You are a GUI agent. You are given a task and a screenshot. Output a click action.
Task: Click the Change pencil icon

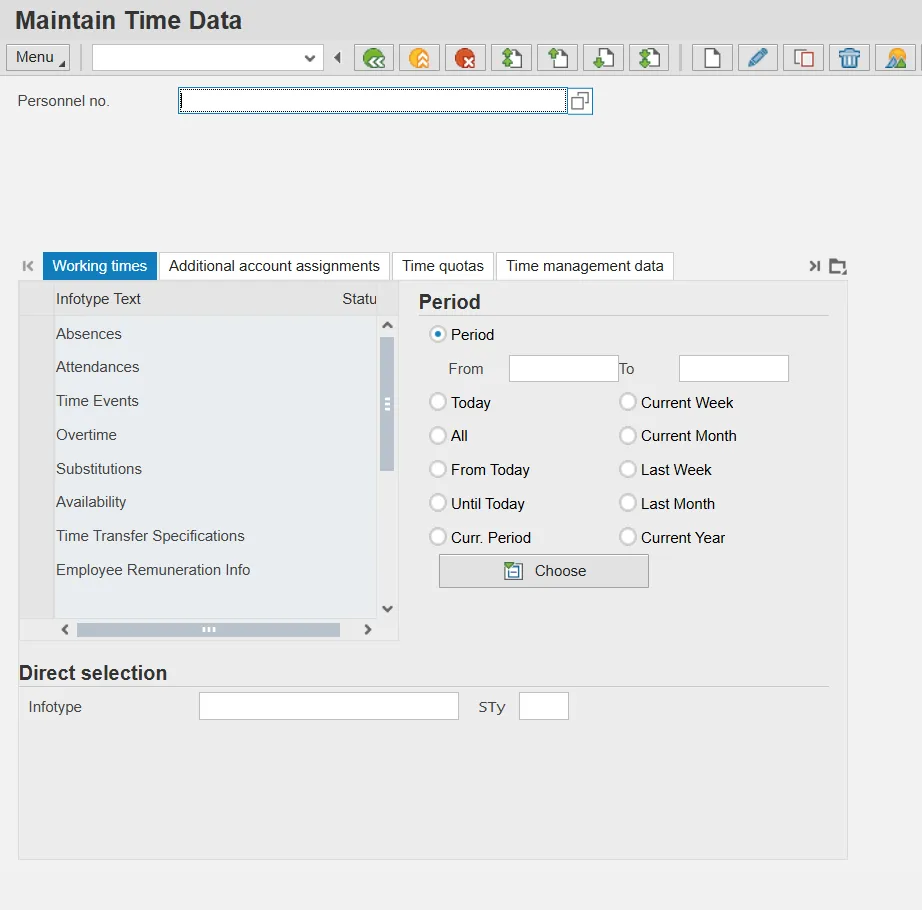pos(757,58)
